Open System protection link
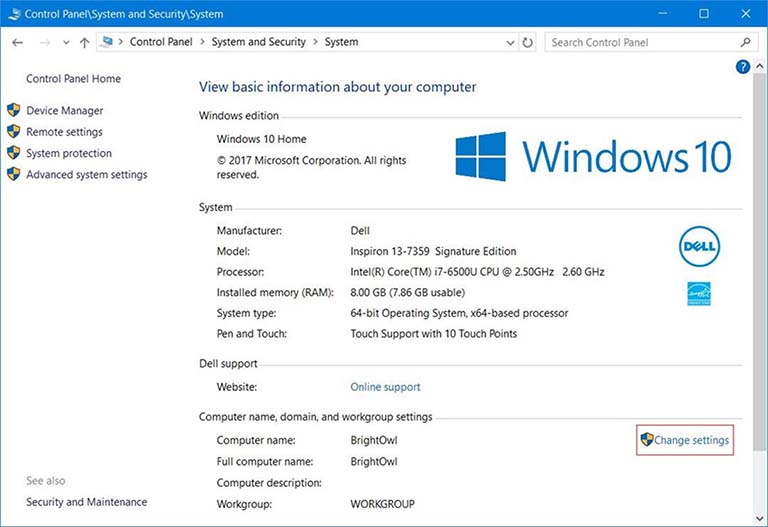Viewport: 768px width, 527px height. point(69,153)
